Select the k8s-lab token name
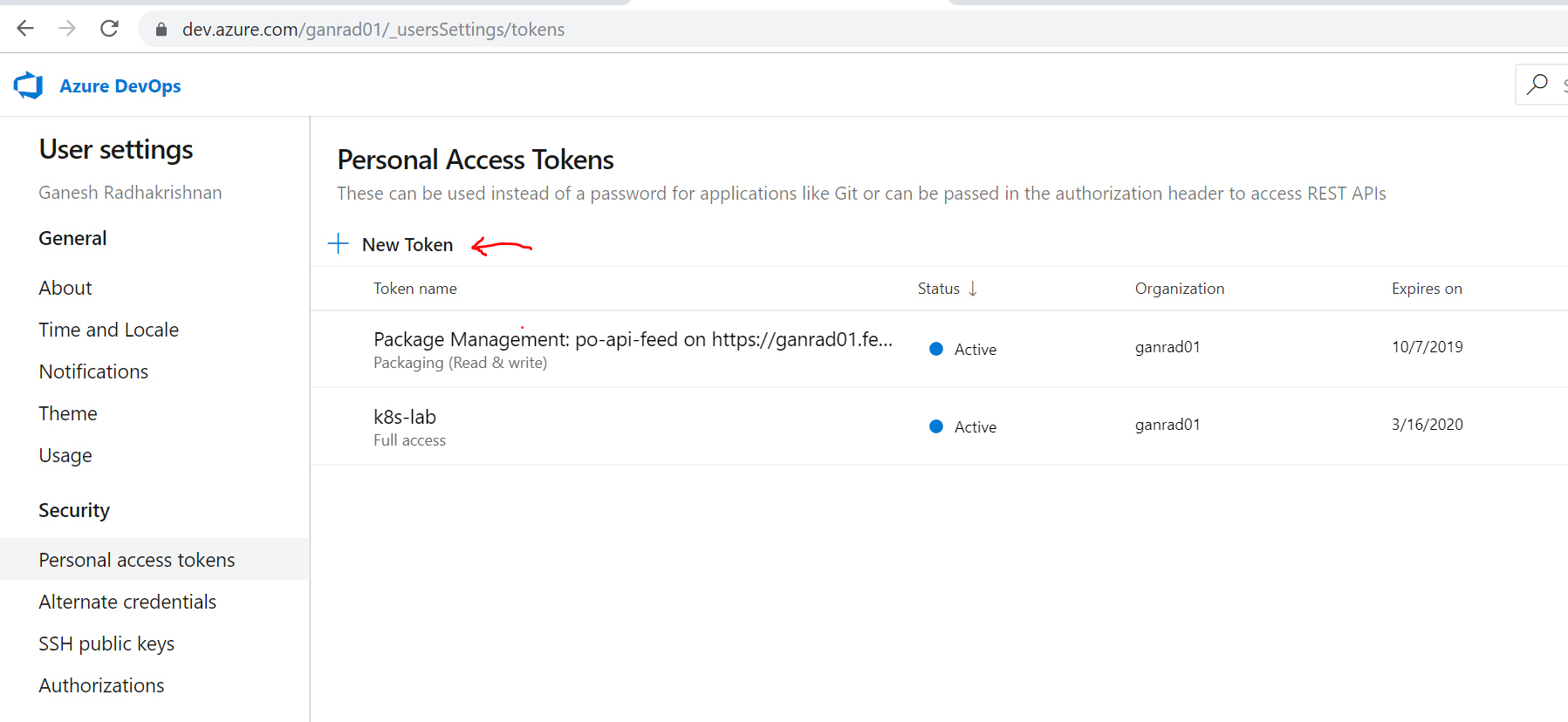Image resolution: width=1568 pixels, height=722 pixels. [x=405, y=417]
